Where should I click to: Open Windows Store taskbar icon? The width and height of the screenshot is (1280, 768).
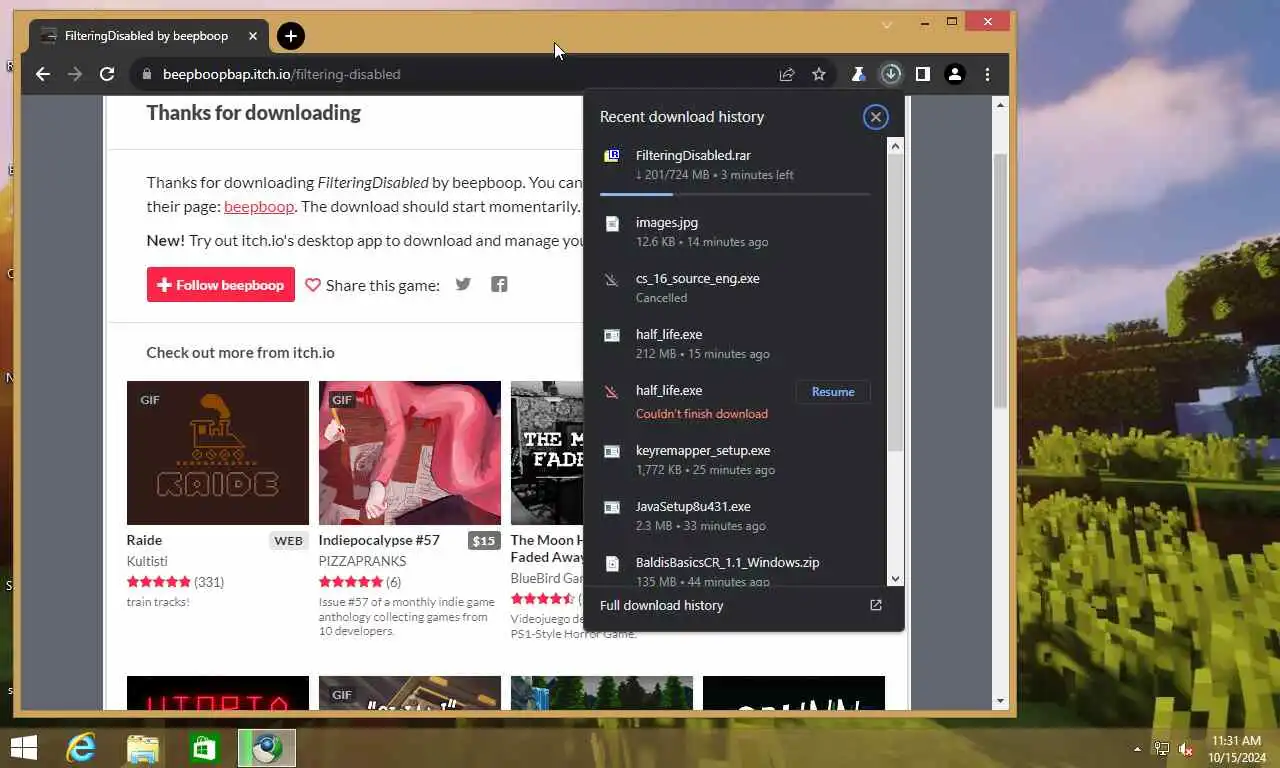[204, 748]
